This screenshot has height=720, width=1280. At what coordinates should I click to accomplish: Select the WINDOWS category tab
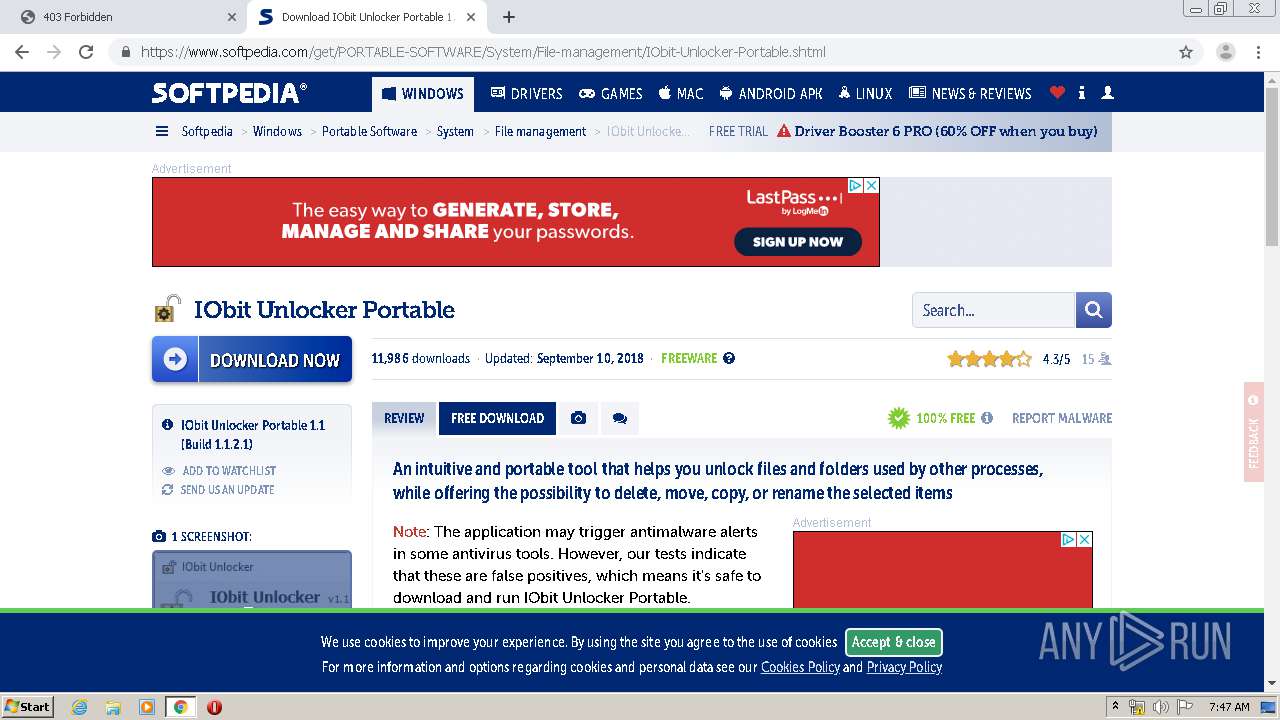[x=423, y=93]
